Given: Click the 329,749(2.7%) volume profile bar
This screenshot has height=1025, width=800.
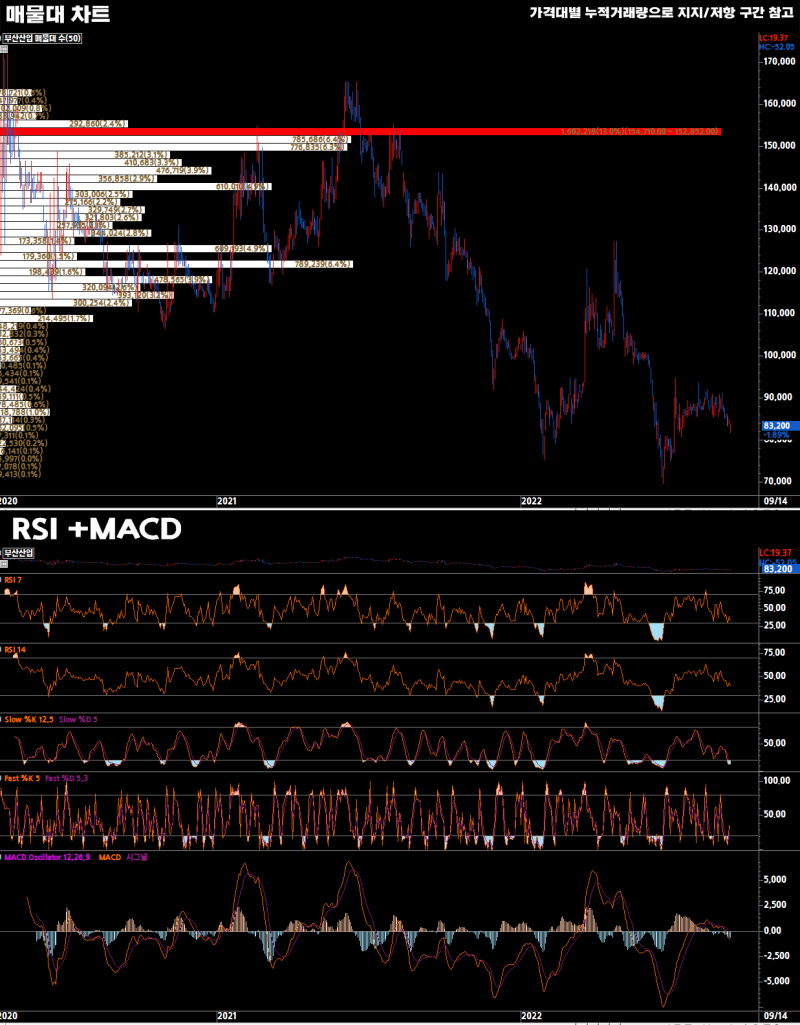Looking at the screenshot, I should [x=73, y=210].
